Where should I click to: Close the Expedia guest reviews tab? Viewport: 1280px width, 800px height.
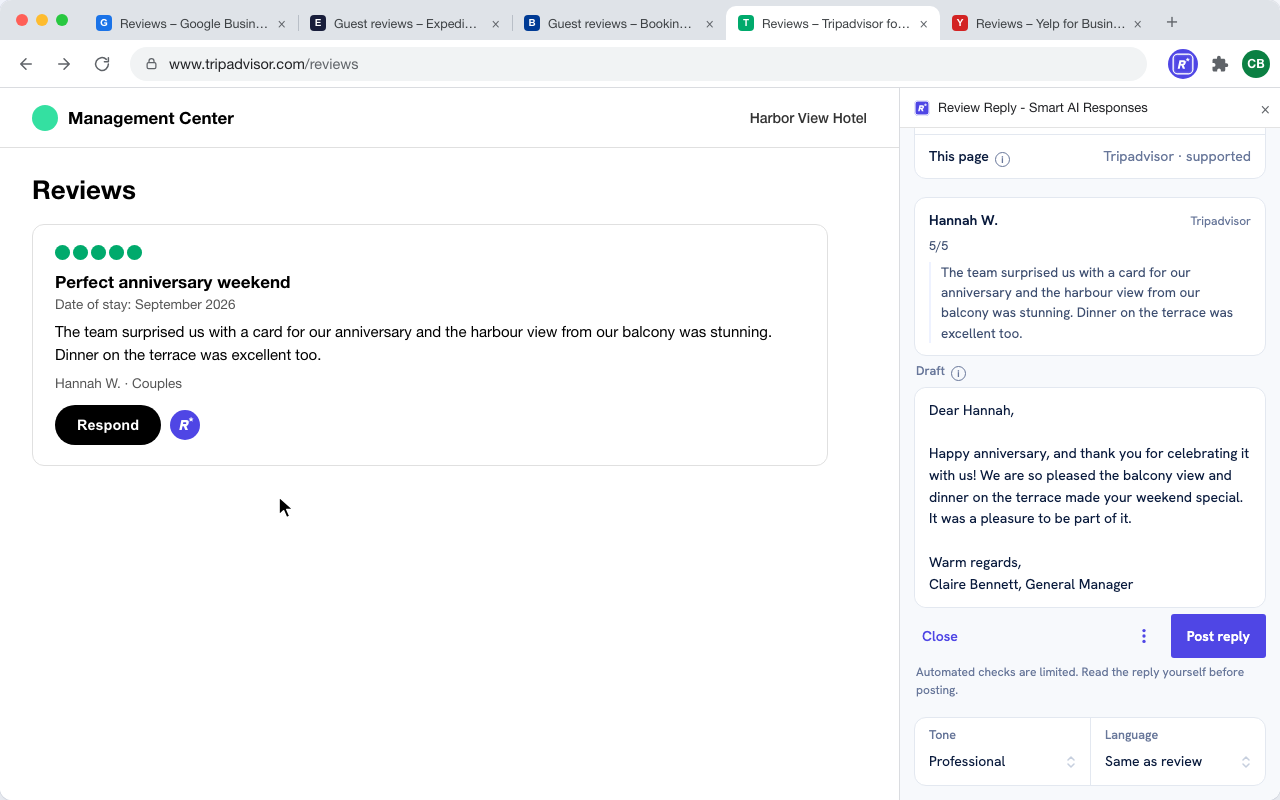coord(495,24)
